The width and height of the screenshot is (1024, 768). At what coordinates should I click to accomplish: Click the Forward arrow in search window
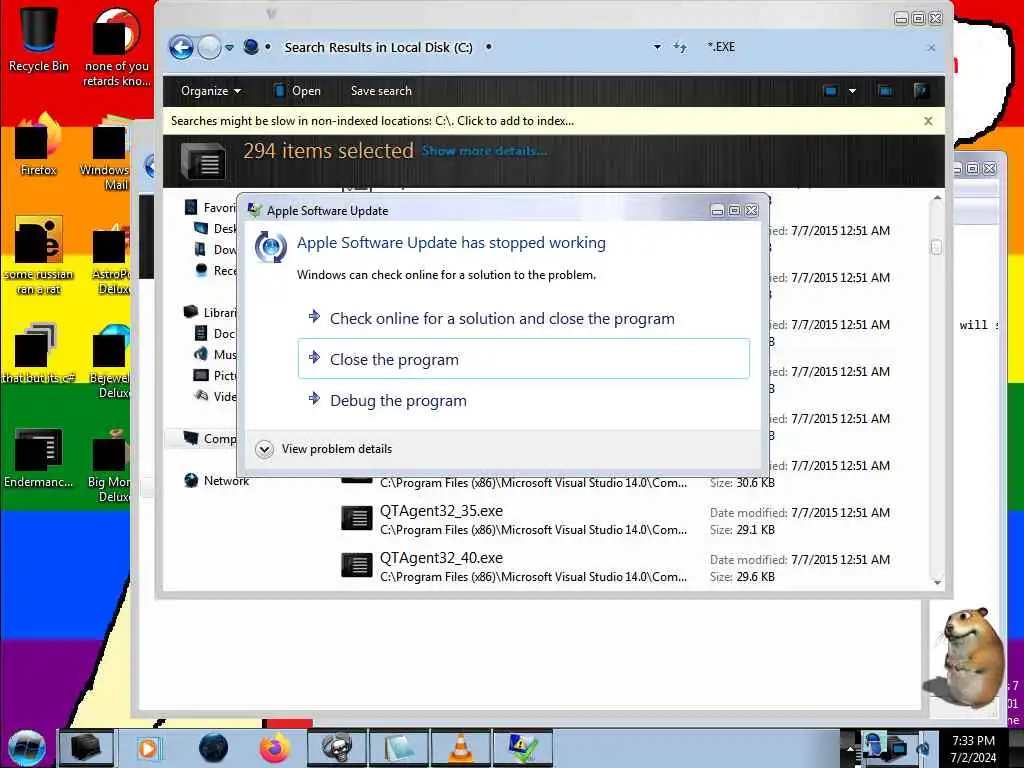[x=209, y=47]
